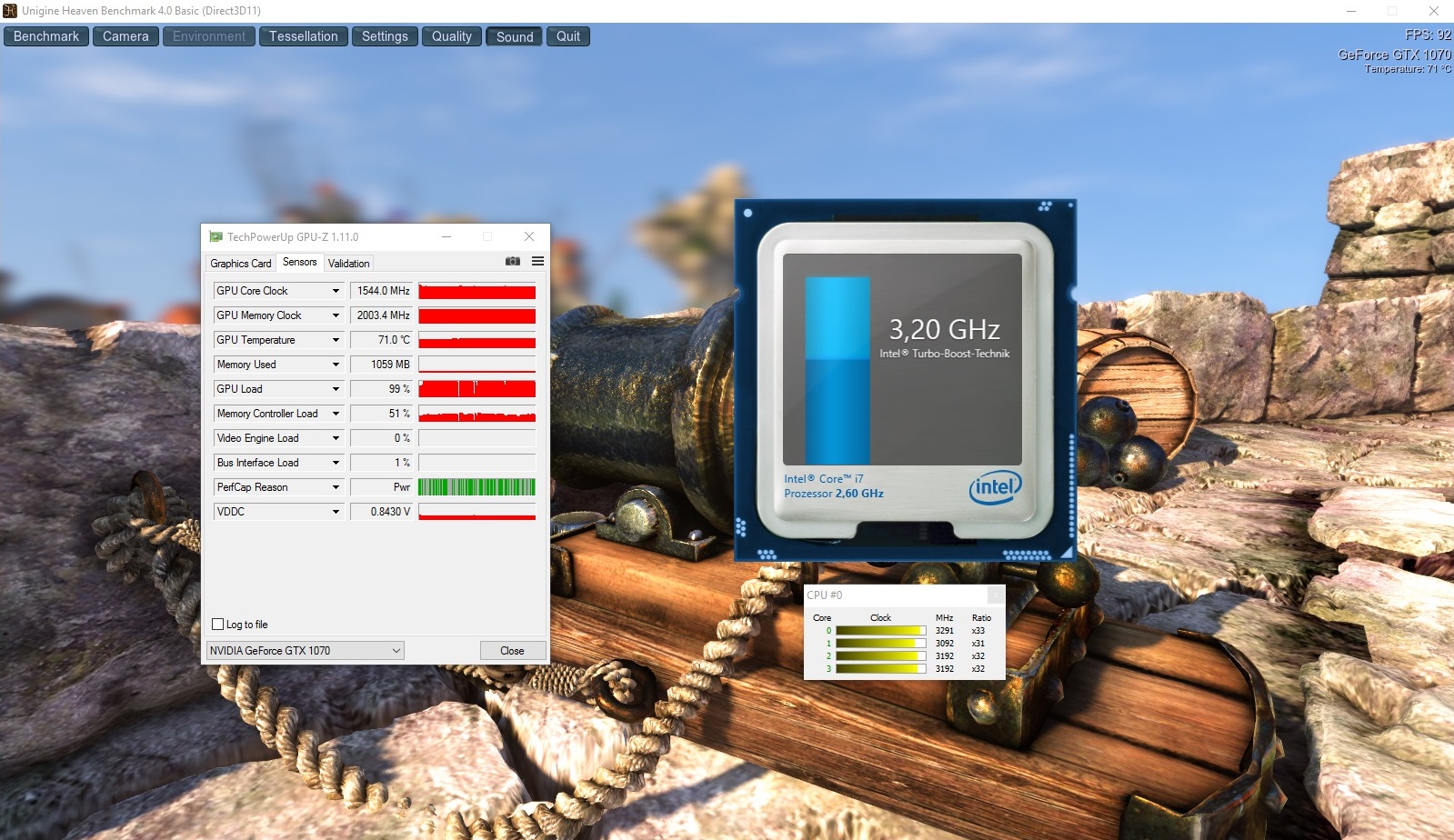Viewport: 1454px width, 840px height.
Task: Expand the Bus Interface Load dropdown
Action: tap(336, 463)
